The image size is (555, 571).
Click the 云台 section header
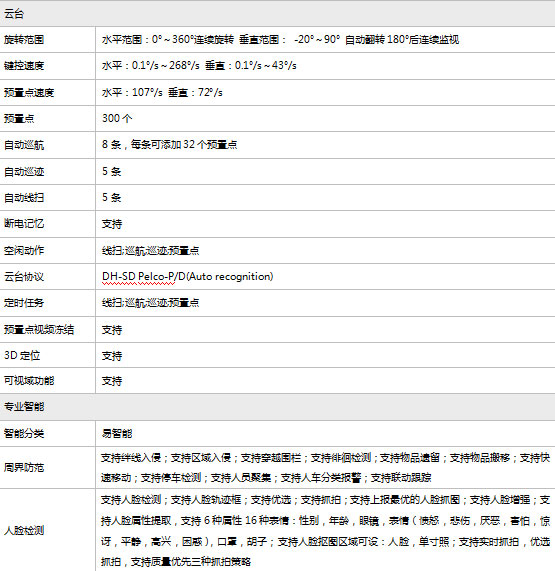point(278,14)
